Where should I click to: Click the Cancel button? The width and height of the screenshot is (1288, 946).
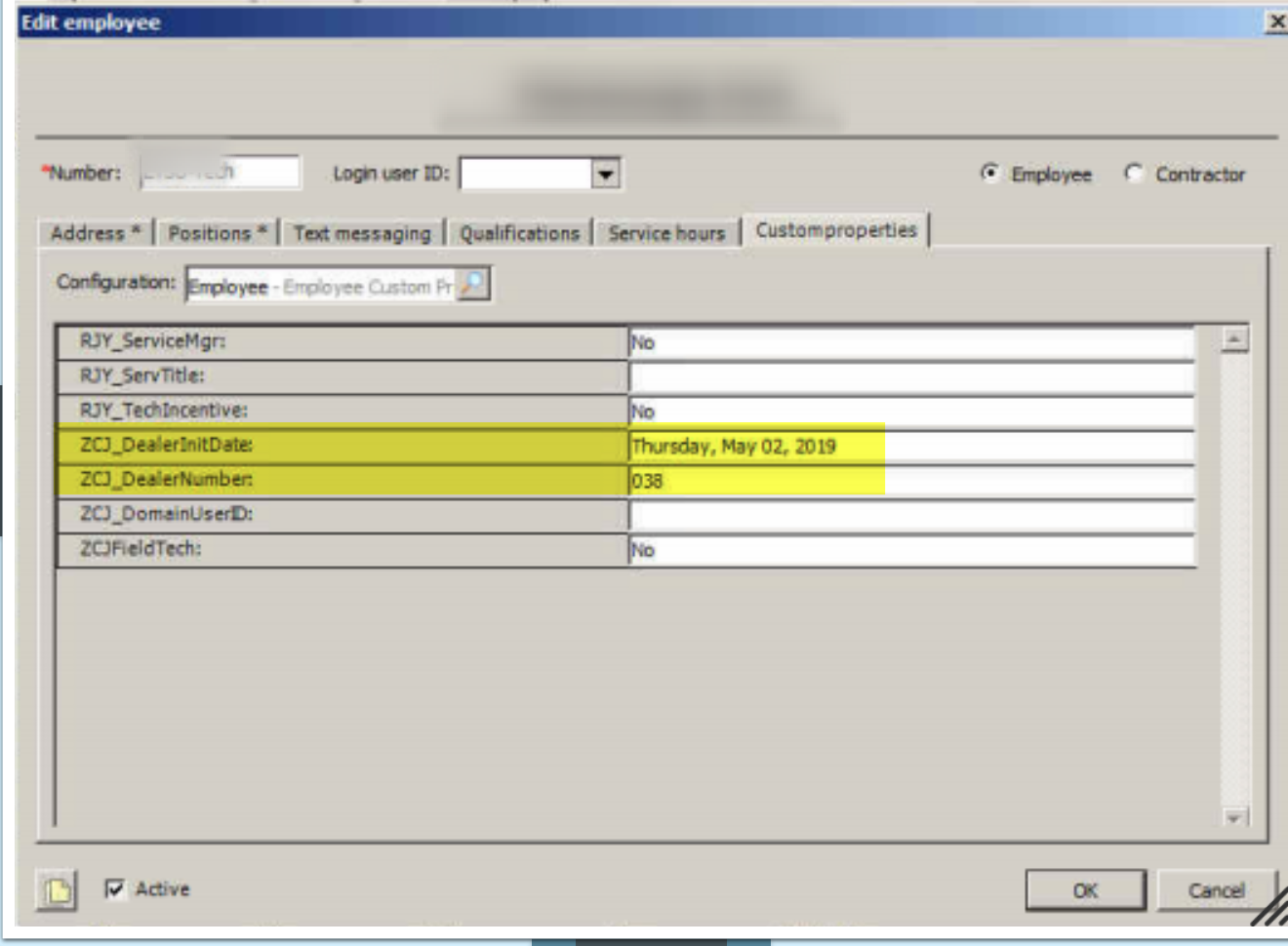[x=1216, y=890]
